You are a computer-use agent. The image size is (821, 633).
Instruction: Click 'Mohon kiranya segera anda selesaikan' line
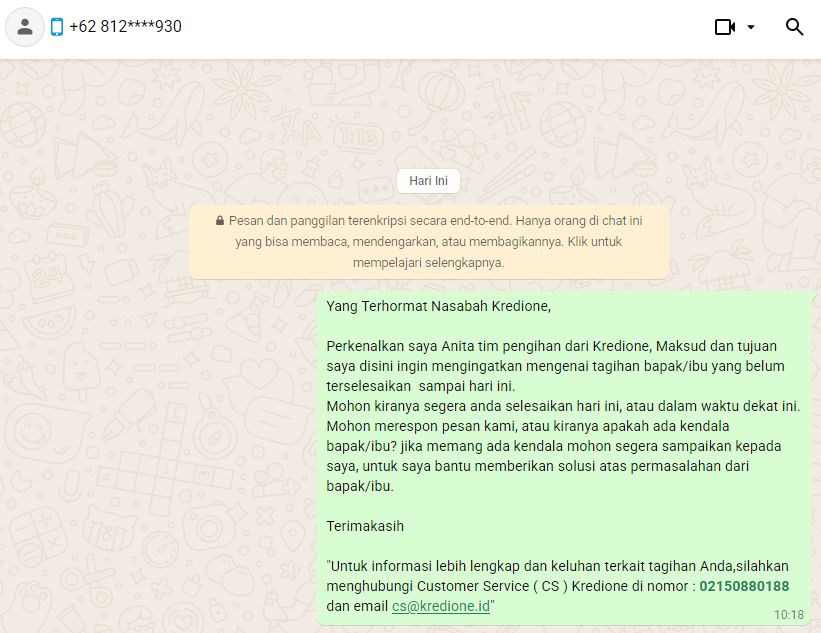pos(563,406)
